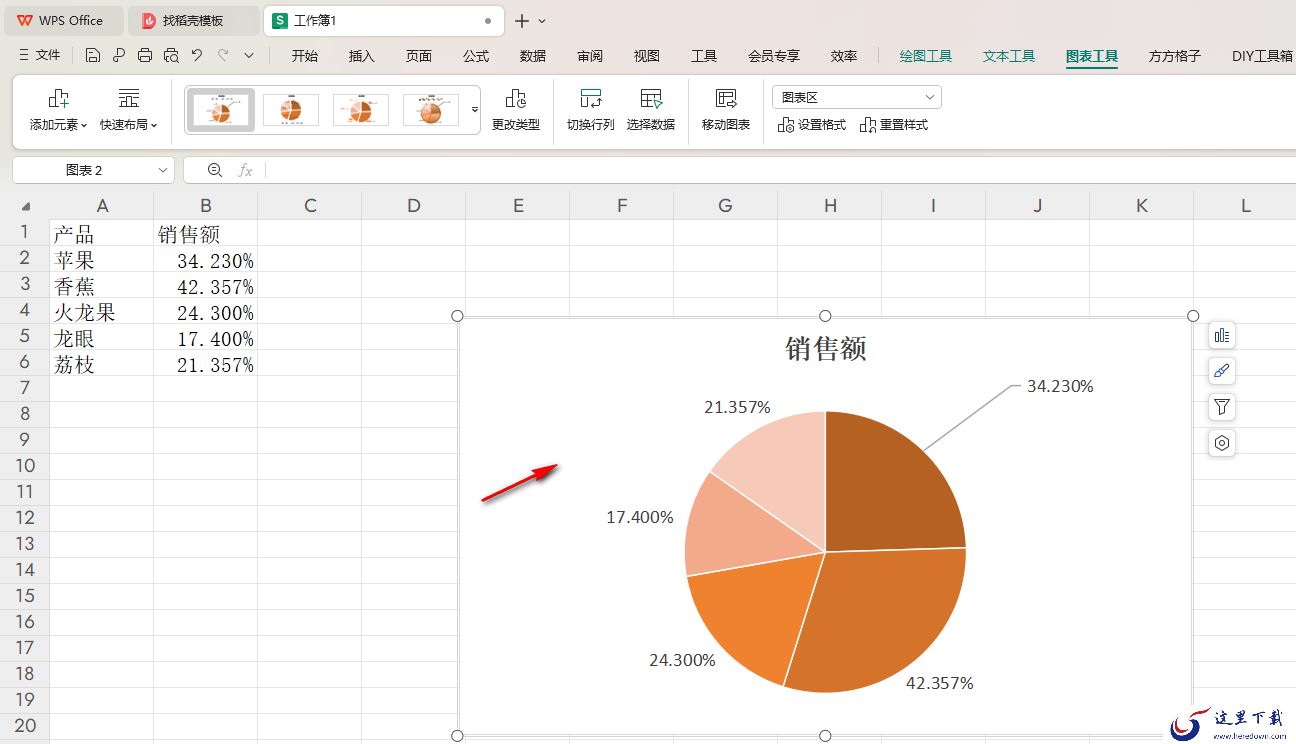This screenshot has width=1296, height=744.
Task: Select the 工作簿1 document tab
Action: (x=383, y=20)
